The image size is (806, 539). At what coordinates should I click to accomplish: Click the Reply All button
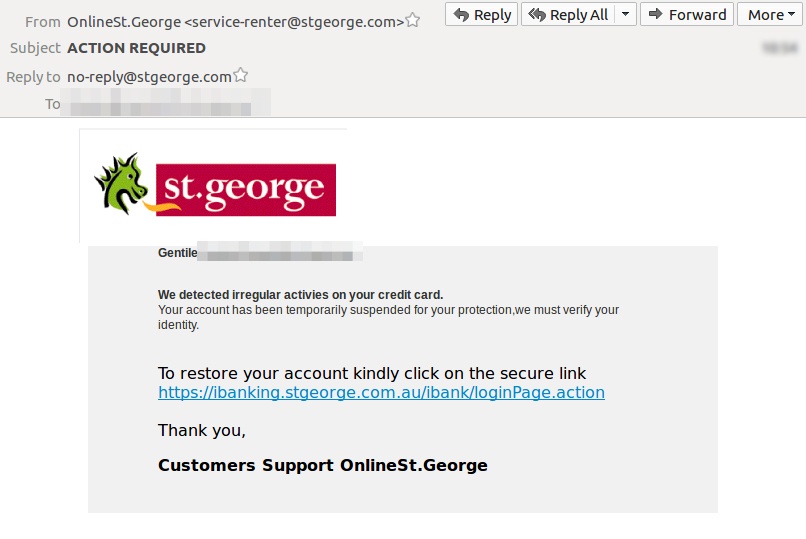tap(568, 14)
